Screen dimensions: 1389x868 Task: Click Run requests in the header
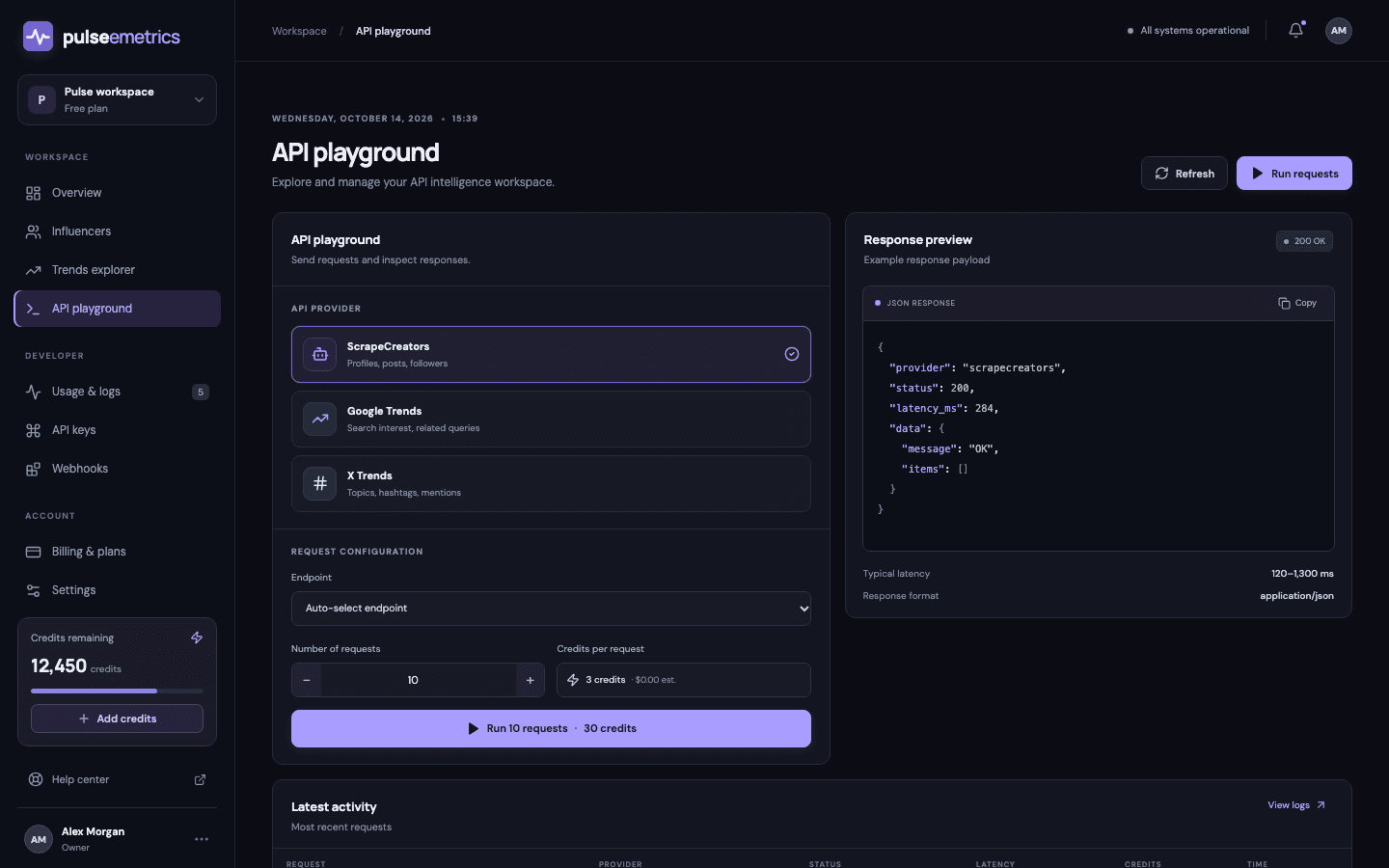coord(1294,174)
